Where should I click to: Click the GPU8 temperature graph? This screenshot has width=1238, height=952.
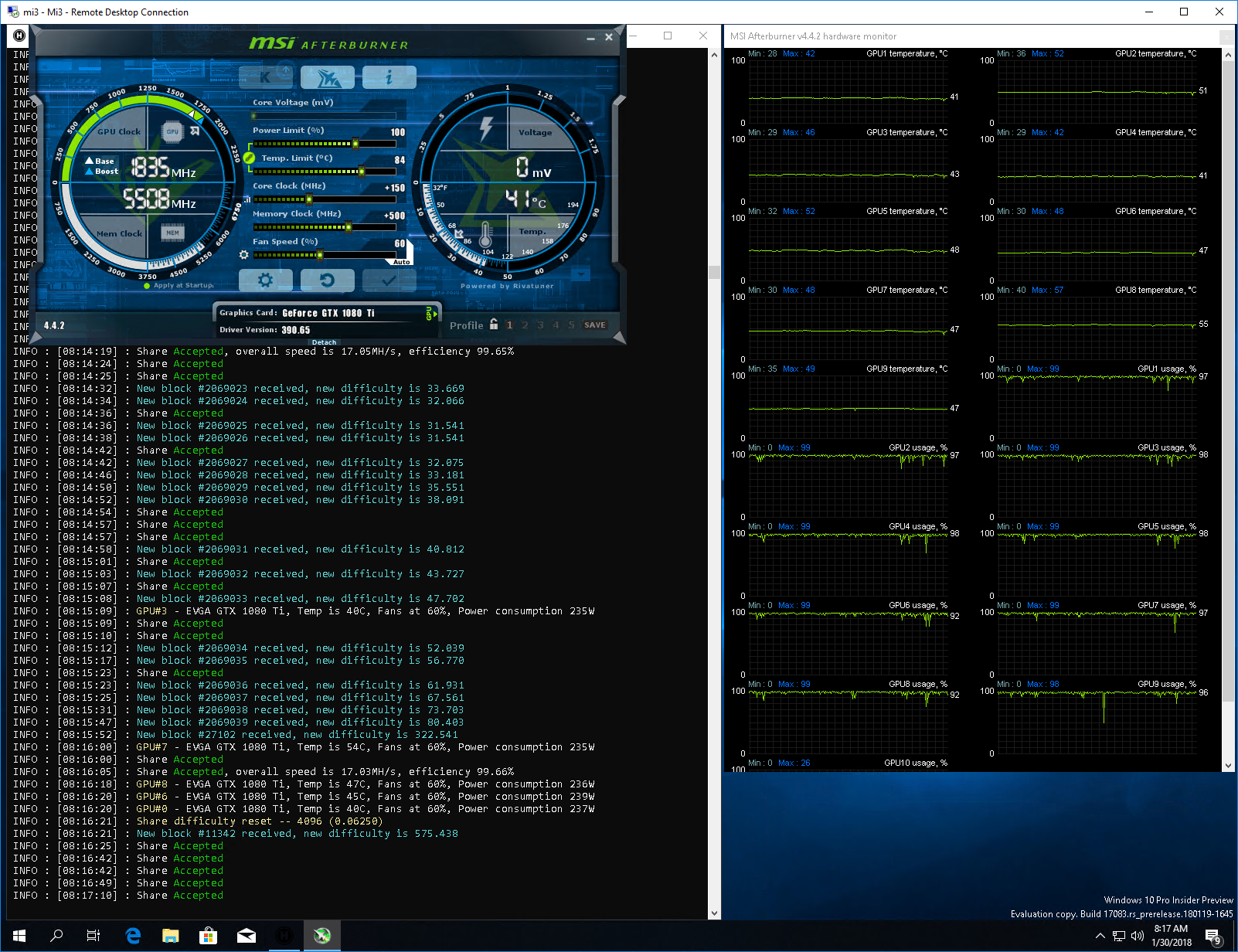click(1097, 328)
